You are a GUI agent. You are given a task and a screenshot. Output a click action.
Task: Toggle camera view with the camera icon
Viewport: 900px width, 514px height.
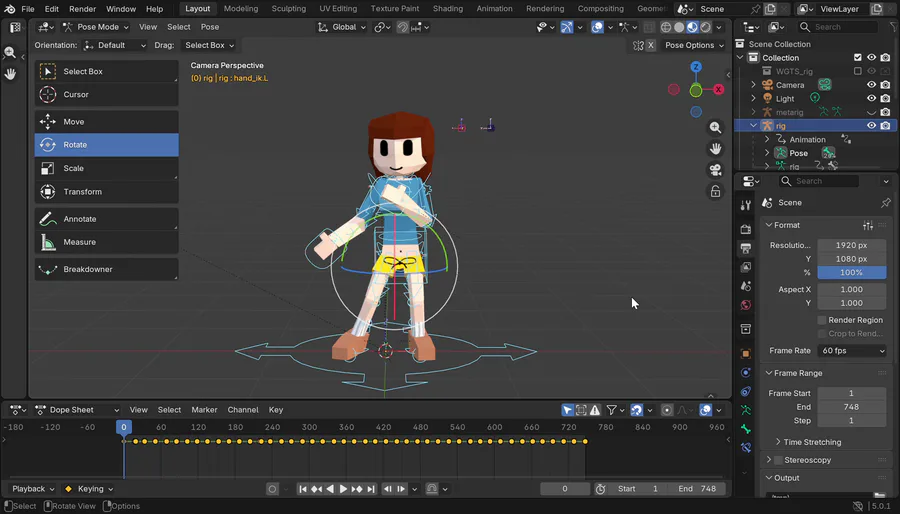[x=716, y=169]
